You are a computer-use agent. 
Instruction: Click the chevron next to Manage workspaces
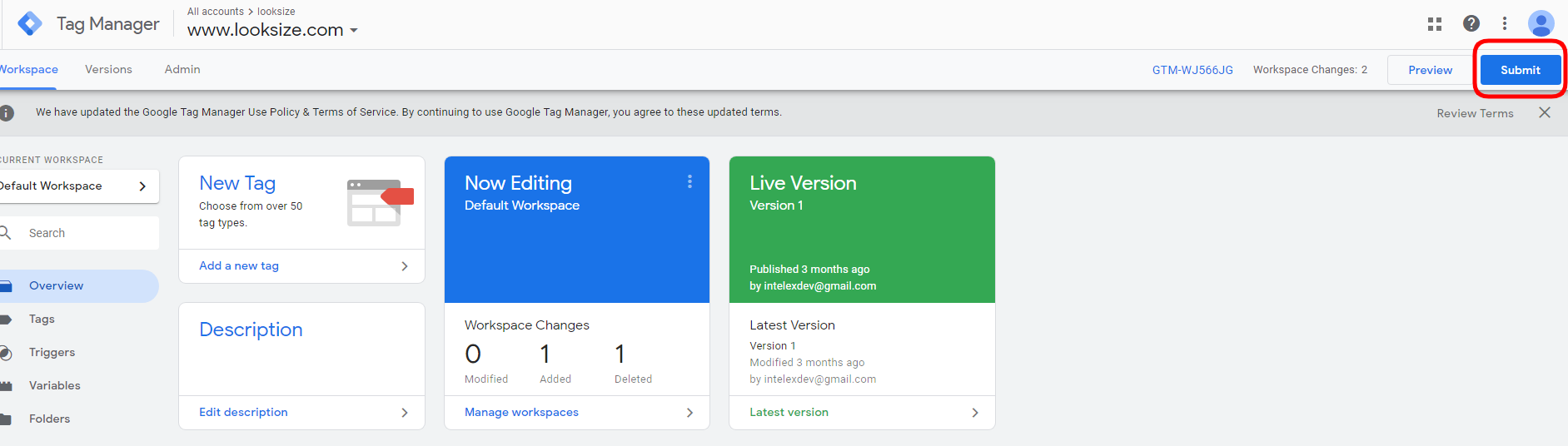pyautogui.click(x=689, y=413)
